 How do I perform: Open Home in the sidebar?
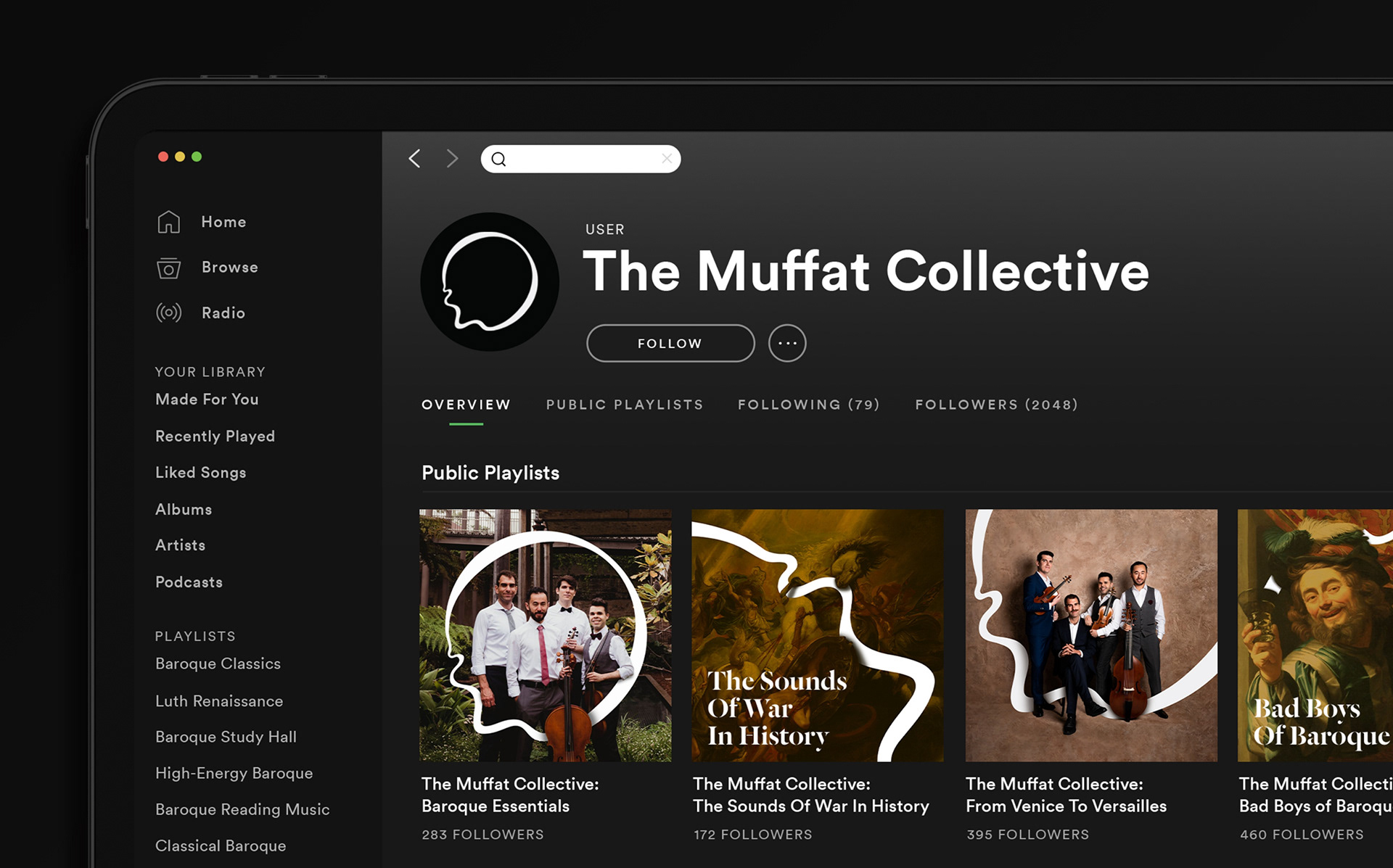pyautogui.click(x=223, y=222)
